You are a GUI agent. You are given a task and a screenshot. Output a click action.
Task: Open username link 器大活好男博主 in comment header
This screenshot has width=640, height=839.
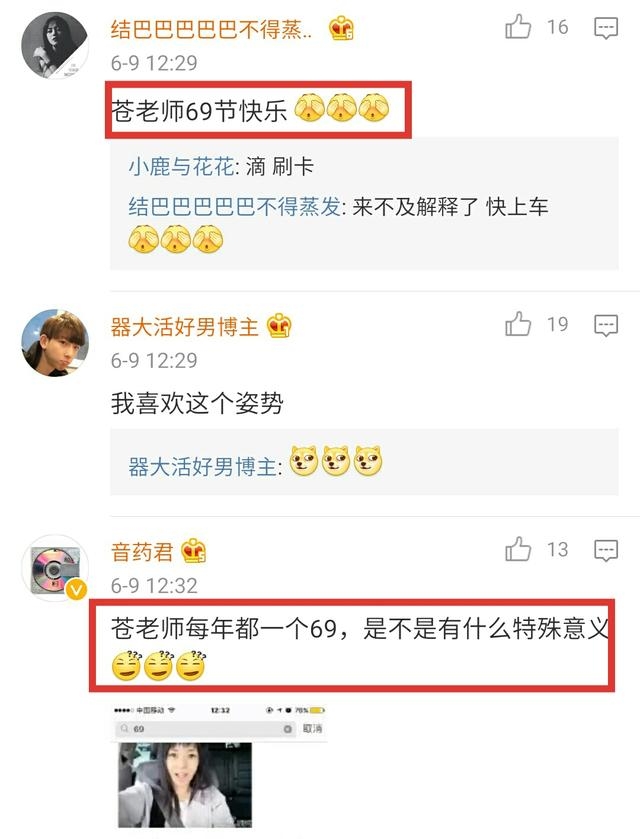click(185, 326)
